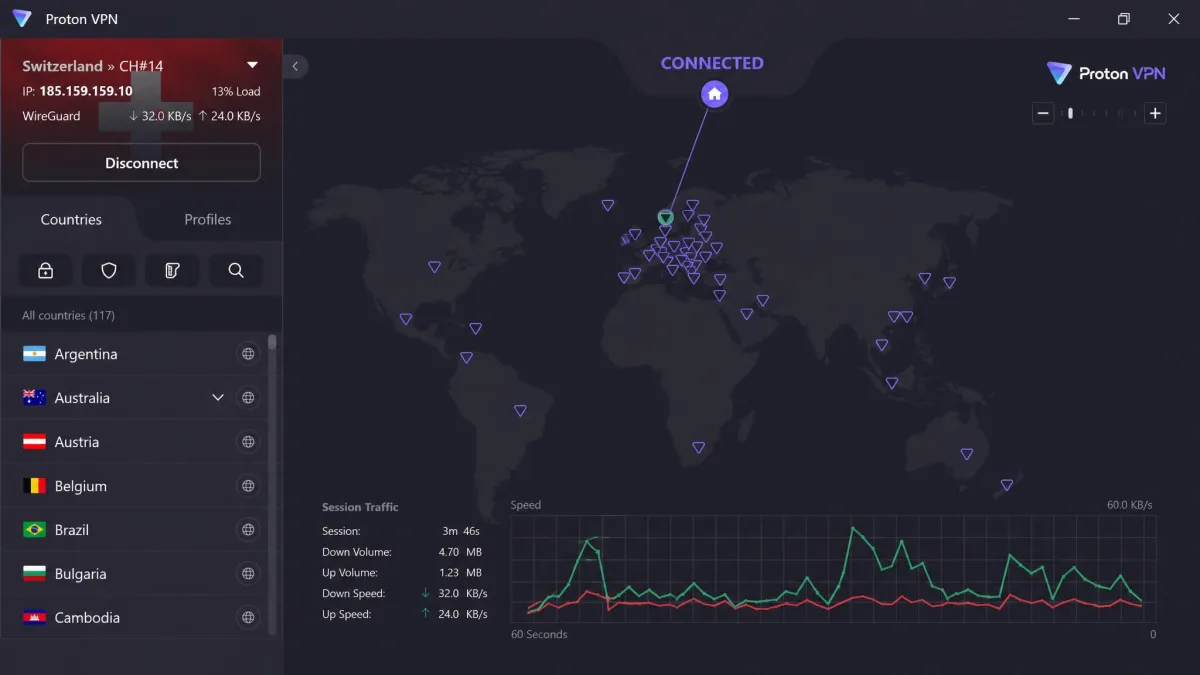Switch to the Countries tab
This screenshot has height=675, width=1200.
[71, 219]
